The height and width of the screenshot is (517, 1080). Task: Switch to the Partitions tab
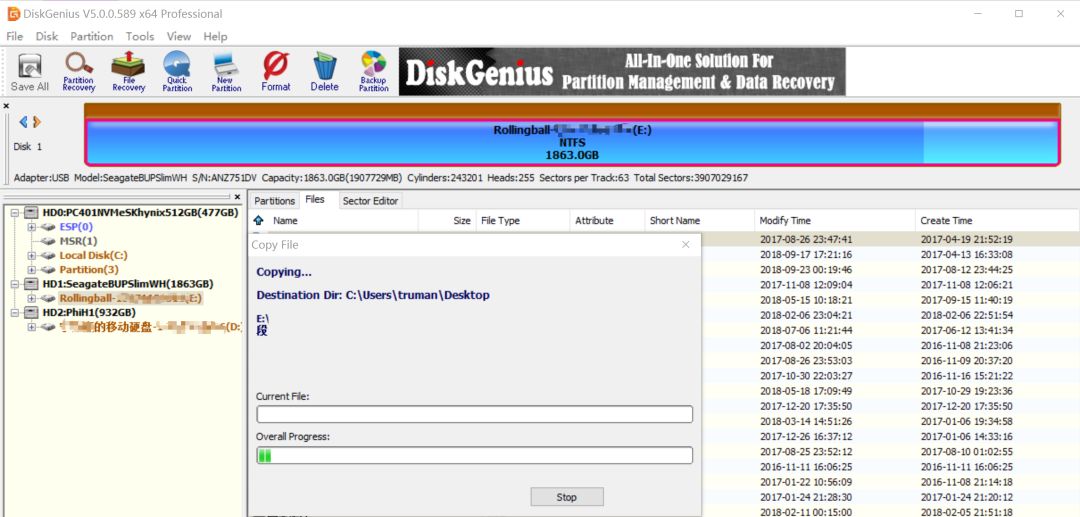(x=274, y=201)
